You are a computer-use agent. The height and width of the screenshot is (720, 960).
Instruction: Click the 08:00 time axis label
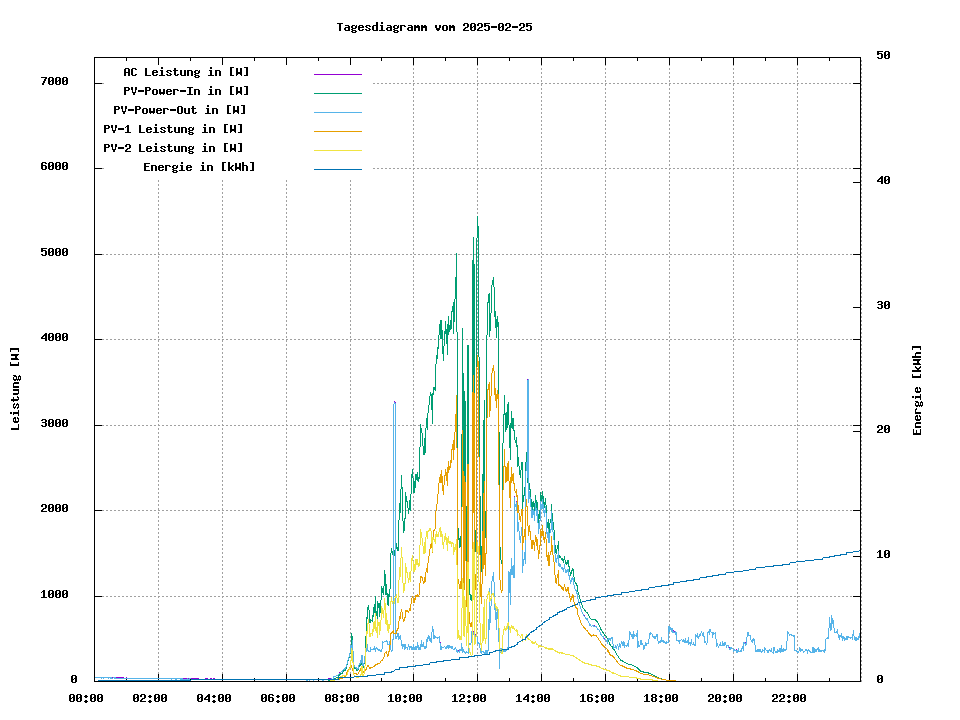[x=342, y=698]
